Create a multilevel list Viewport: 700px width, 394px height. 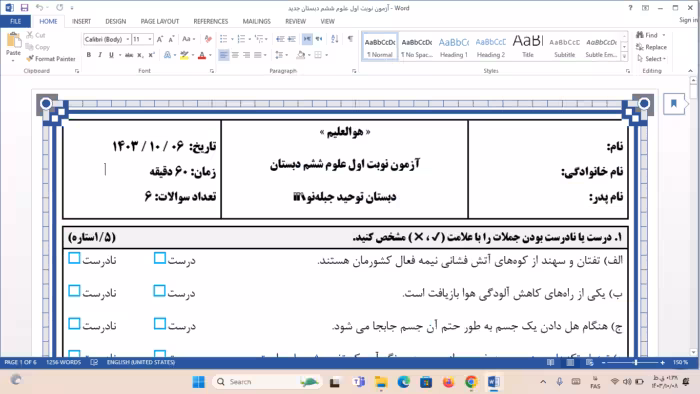tap(259, 39)
